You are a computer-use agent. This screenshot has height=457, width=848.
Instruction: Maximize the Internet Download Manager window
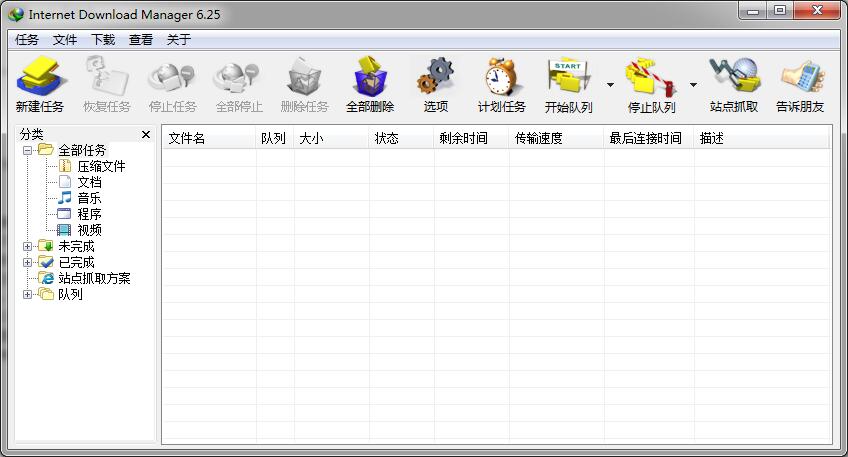780,10
